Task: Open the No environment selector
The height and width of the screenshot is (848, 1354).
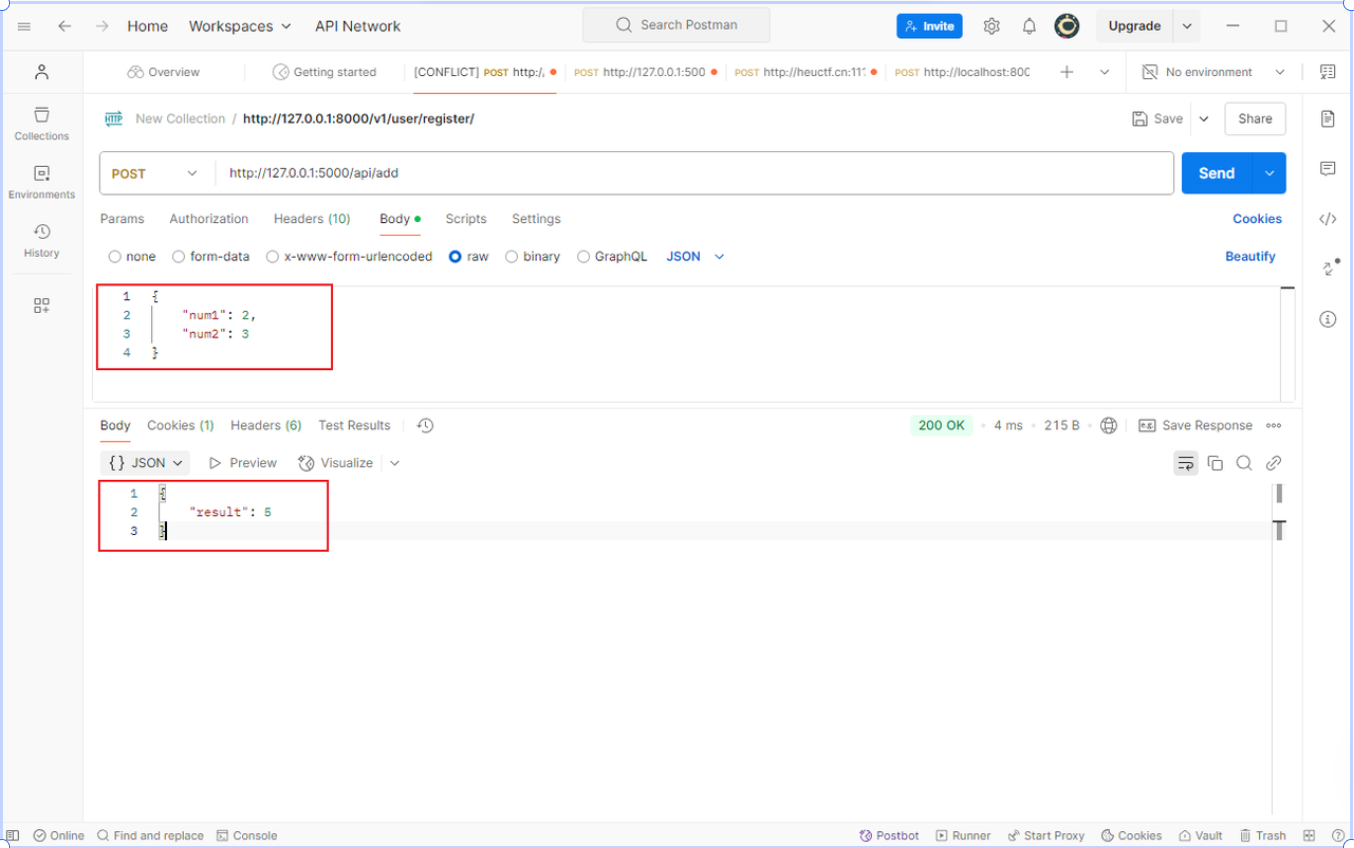Action: coord(1213,72)
